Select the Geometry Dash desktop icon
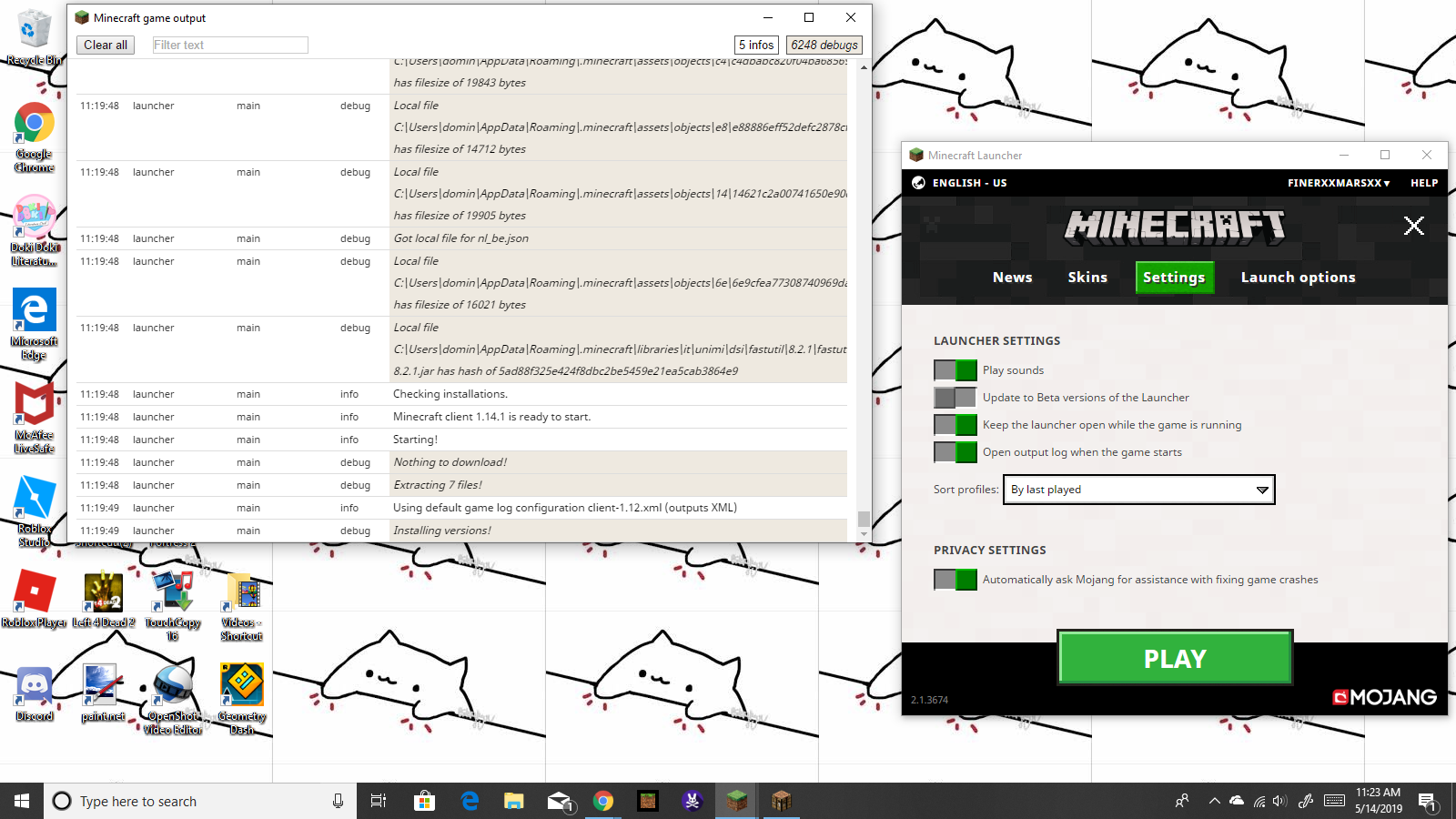Image resolution: width=1456 pixels, height=819 pixels. [242, 699]
